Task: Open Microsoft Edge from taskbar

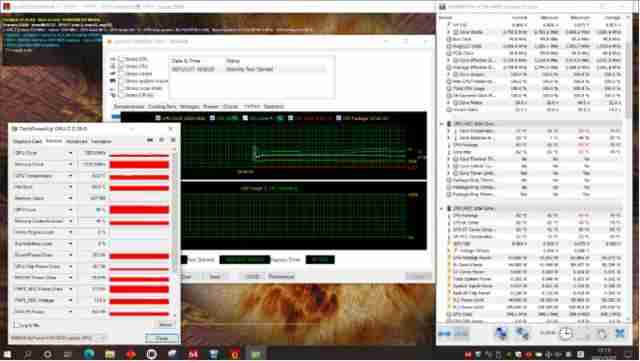Action: [x=89, y=354]
